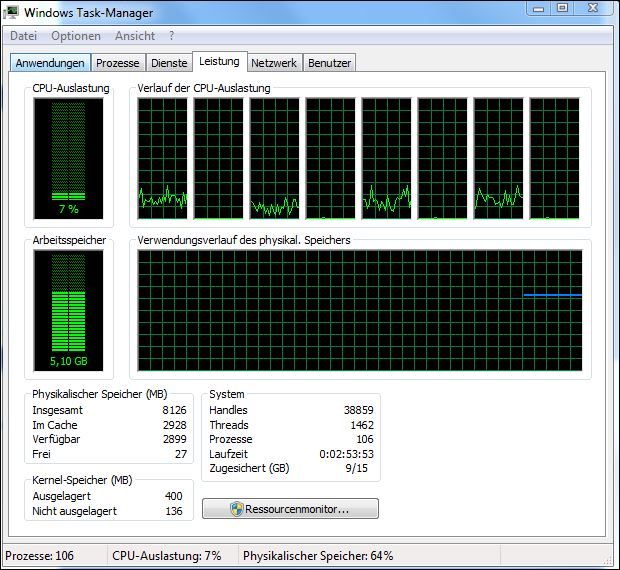Click the Frei value 27

[x=181, y=454]
